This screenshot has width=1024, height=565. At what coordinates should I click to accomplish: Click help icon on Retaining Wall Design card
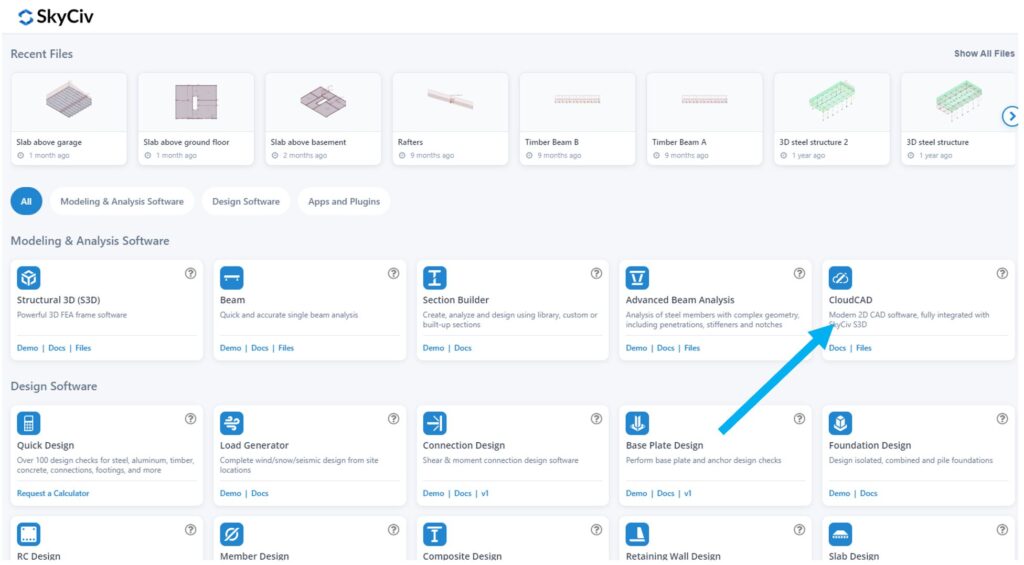tap(799, 530)
